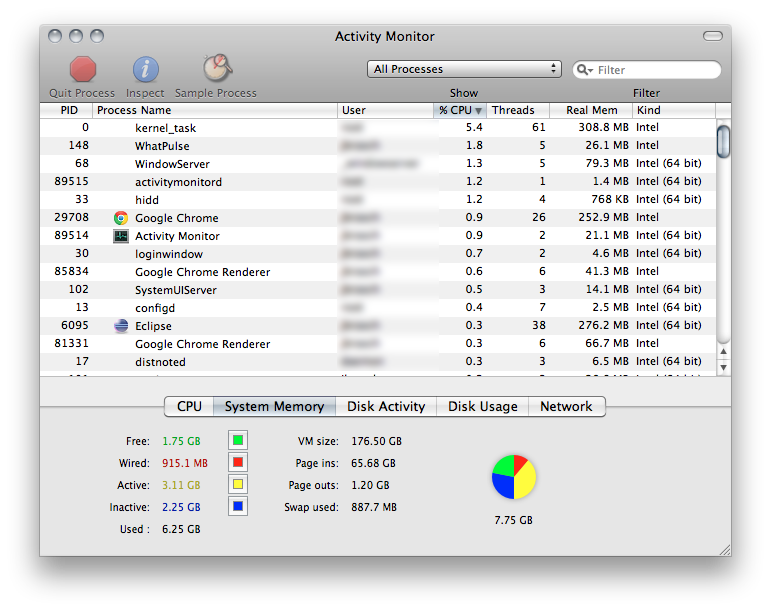Select the hidd process row
The height and width of the screenshot is (611, 771).
tap(378, 200)
